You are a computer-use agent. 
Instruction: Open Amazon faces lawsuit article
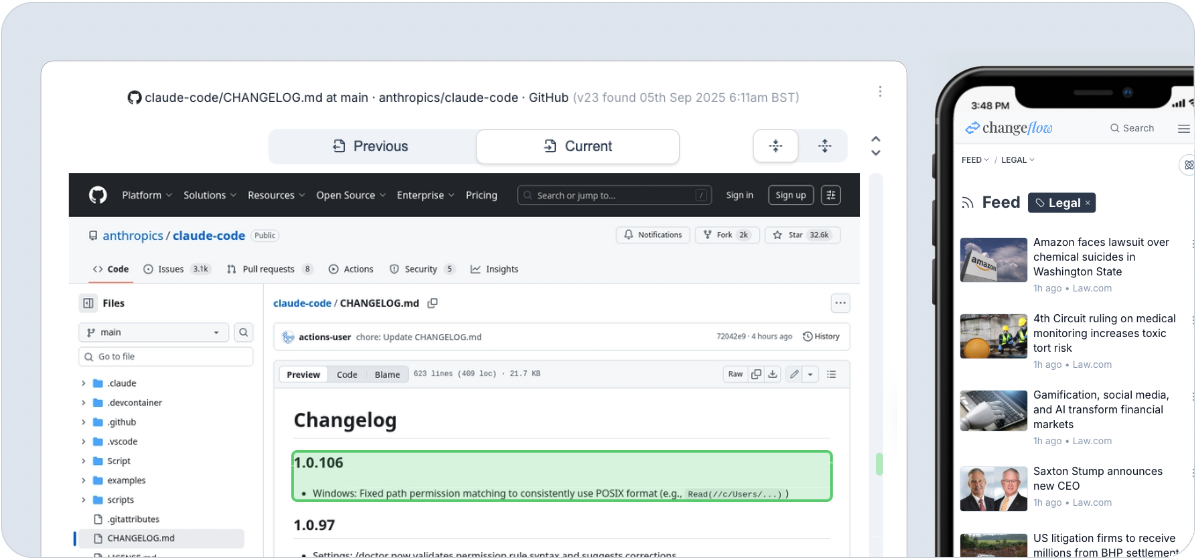coord(1100,257)
